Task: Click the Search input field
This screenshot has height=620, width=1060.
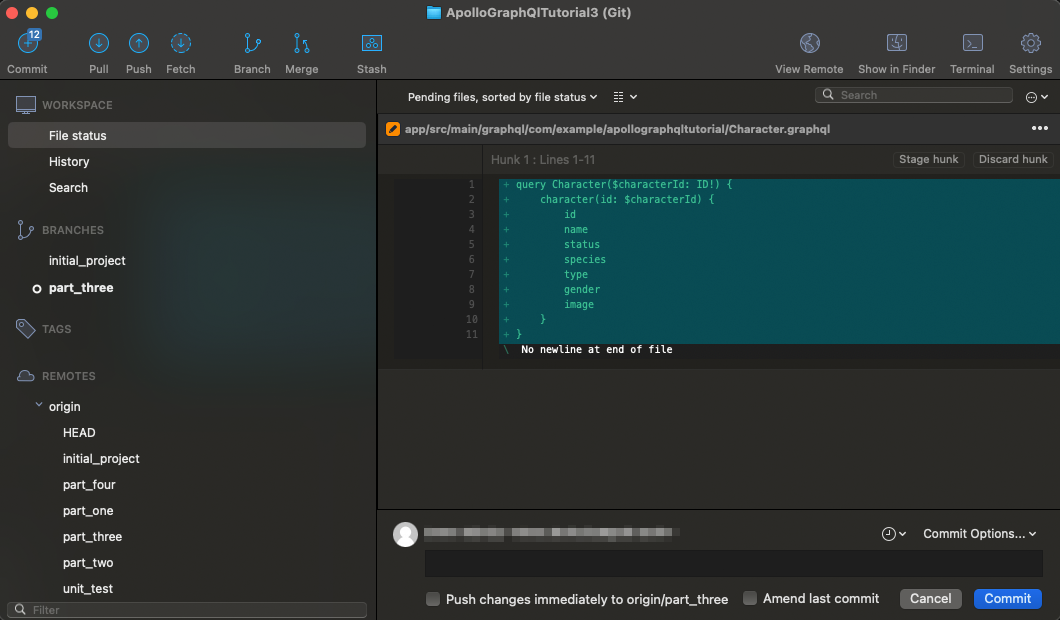Action: pos(913,95)
